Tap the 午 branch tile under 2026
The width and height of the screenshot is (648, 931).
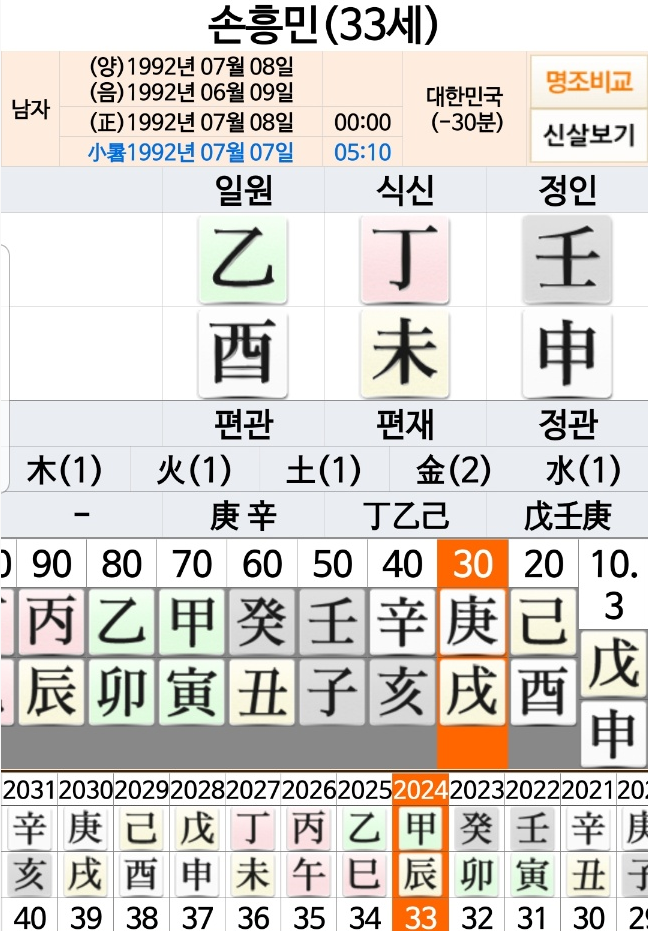[308, 874]
